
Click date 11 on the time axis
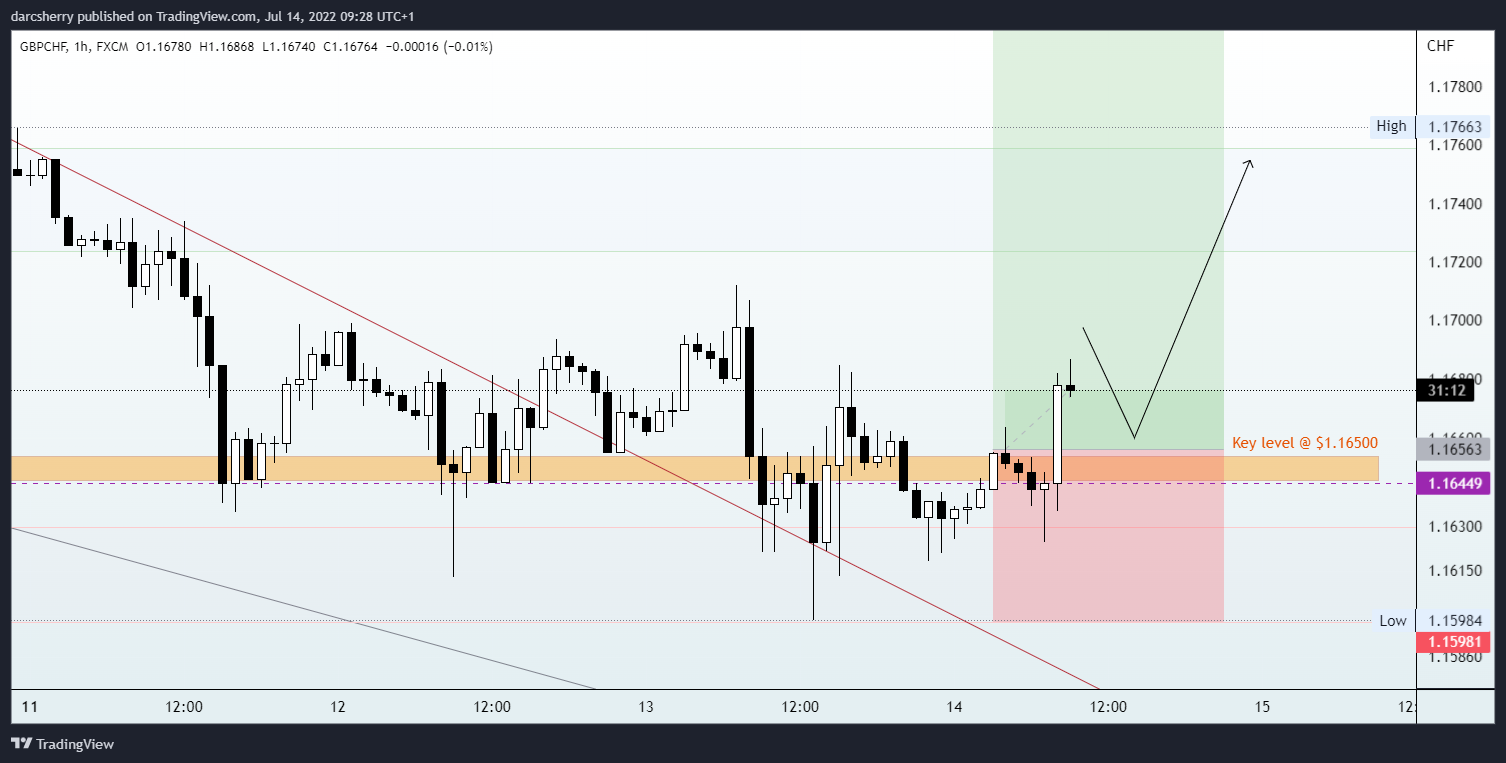(29, 707)
